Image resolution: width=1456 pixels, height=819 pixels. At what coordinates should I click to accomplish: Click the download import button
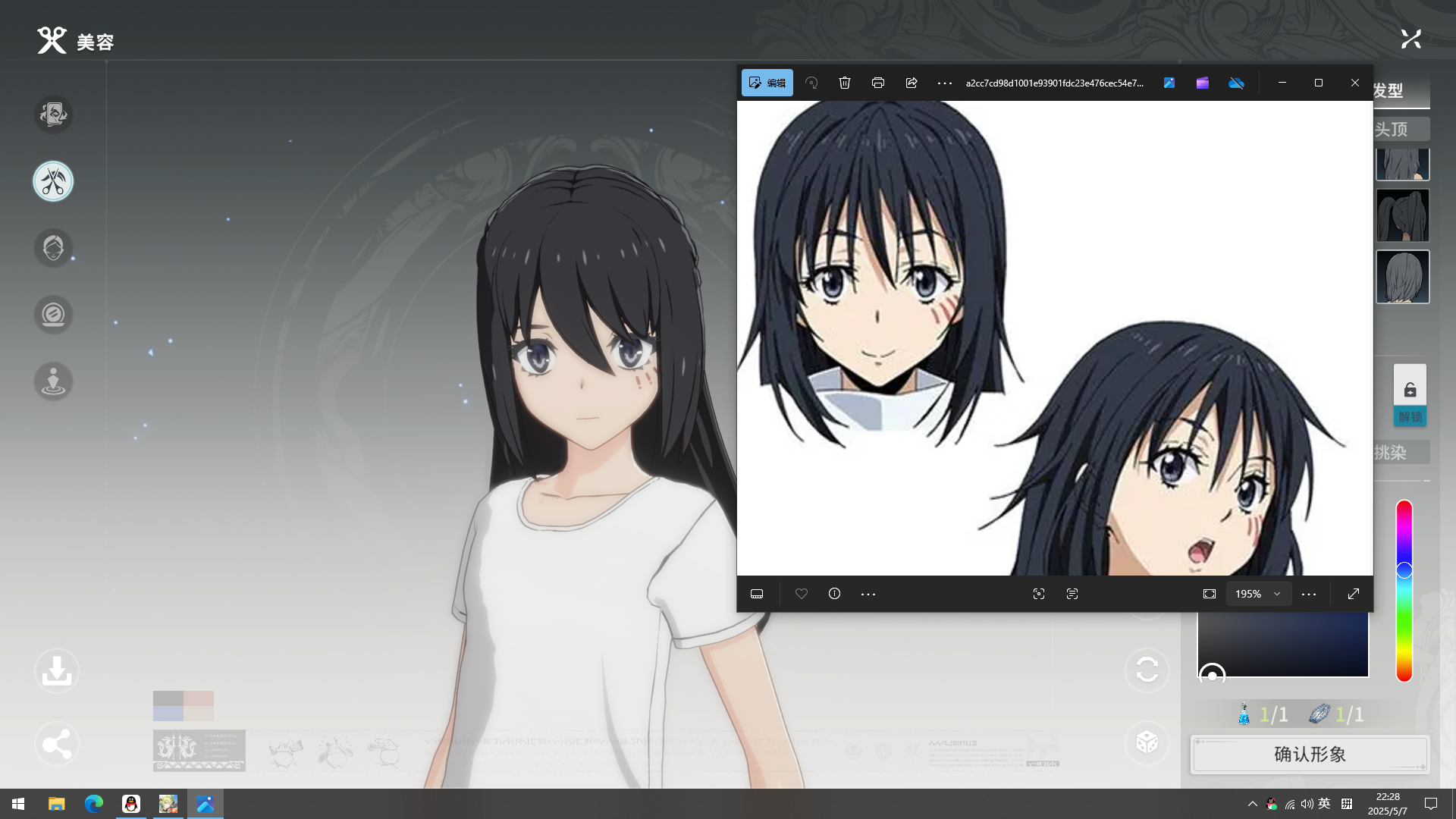[57, 671]
